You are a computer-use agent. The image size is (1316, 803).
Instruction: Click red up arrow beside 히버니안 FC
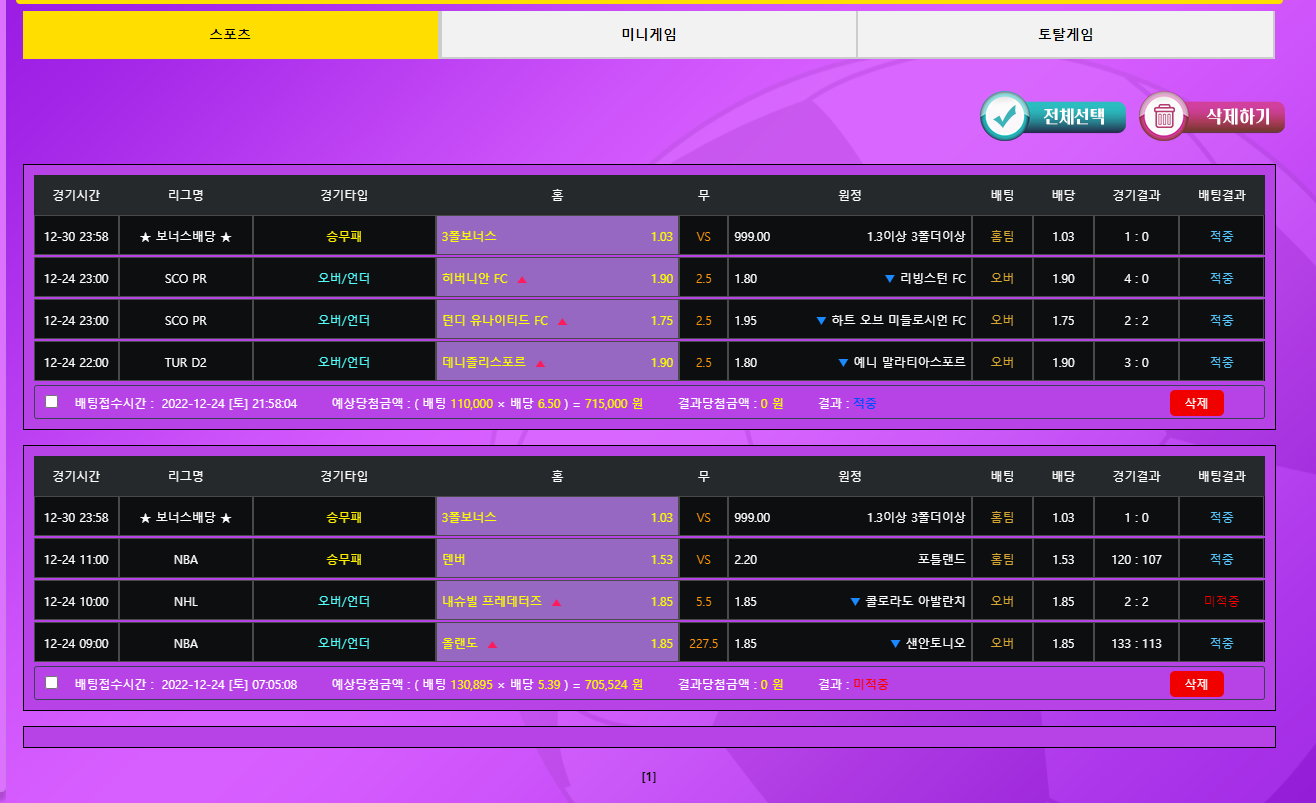(x=522, y=279)
